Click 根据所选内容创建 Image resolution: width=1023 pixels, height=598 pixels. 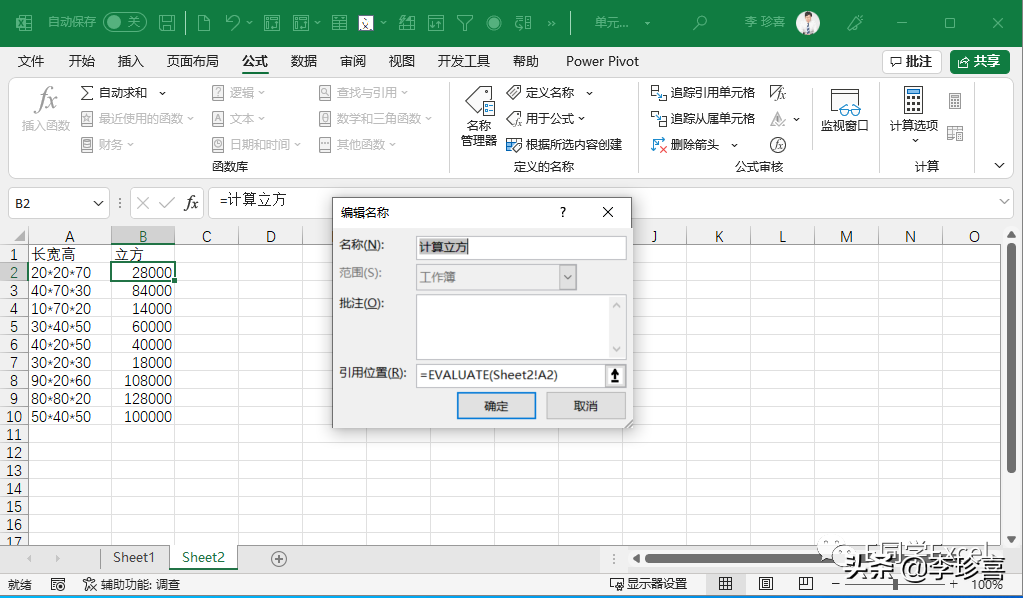(x=564, y=145)
